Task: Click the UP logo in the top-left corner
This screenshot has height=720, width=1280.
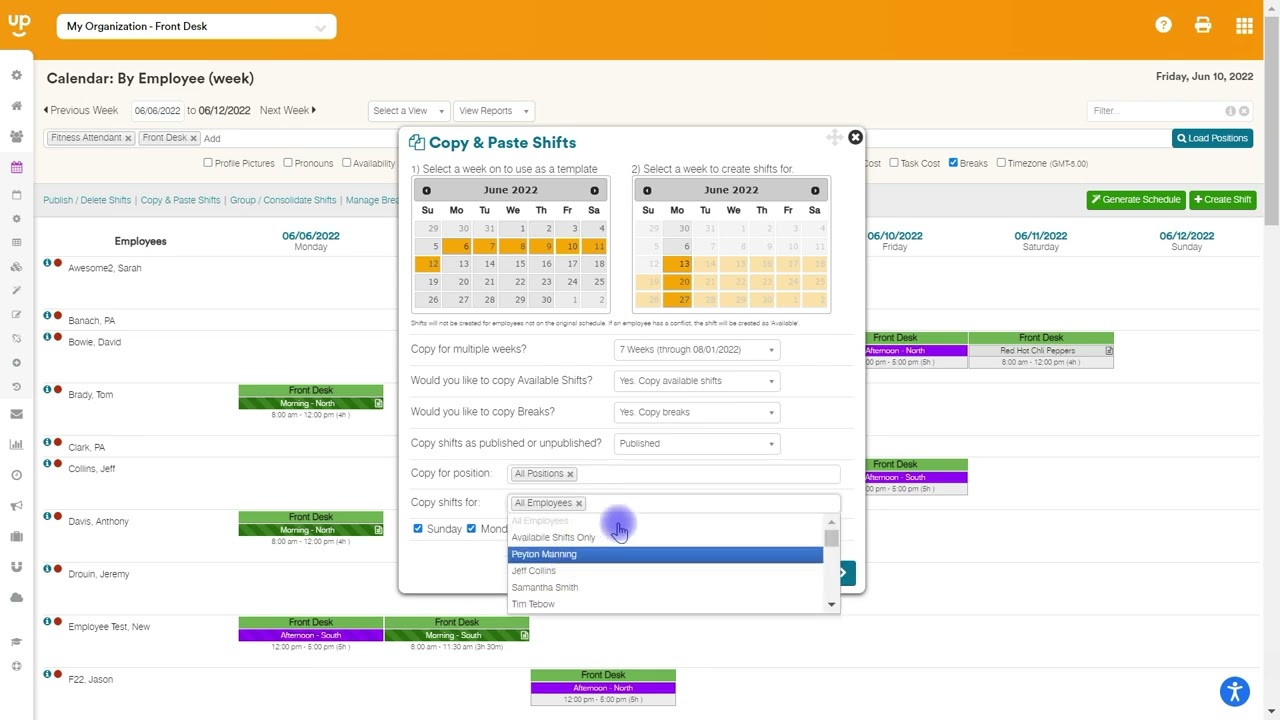Action: point(19,25)
